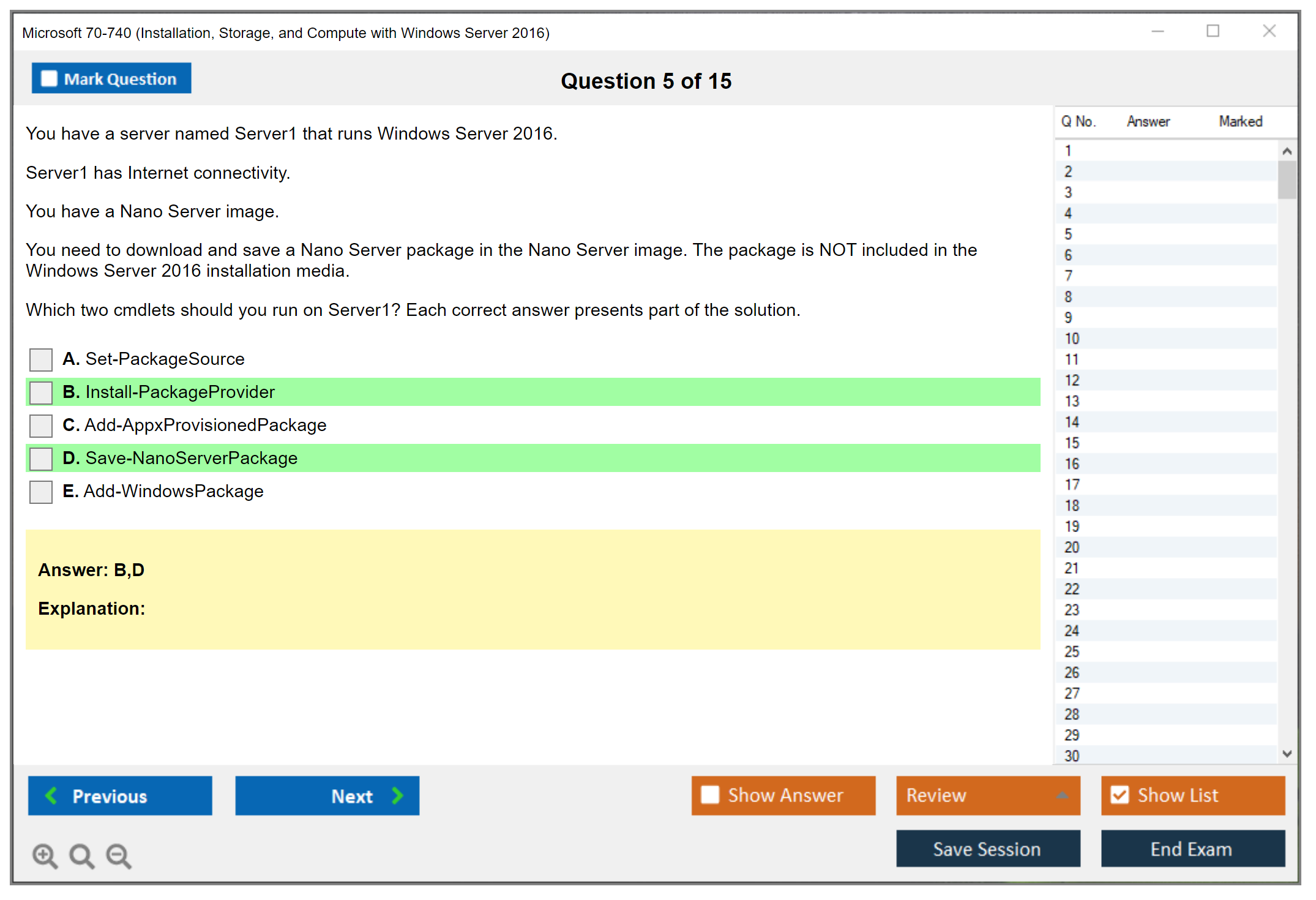Check option B Install-PackageProvider
This screenshot has height=900, width=1316.
tap(41, 392)
